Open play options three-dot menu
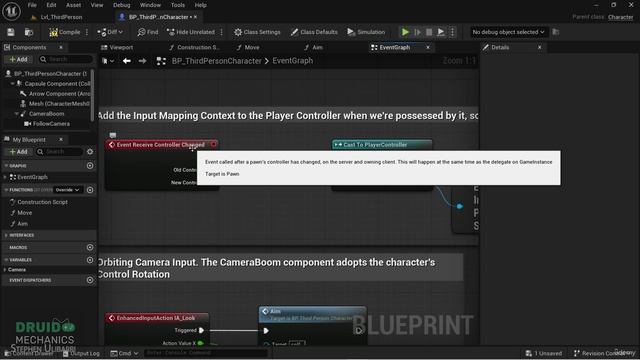This screenshot has width=640, height=360. pyautogui.click(x=452, y=32)
